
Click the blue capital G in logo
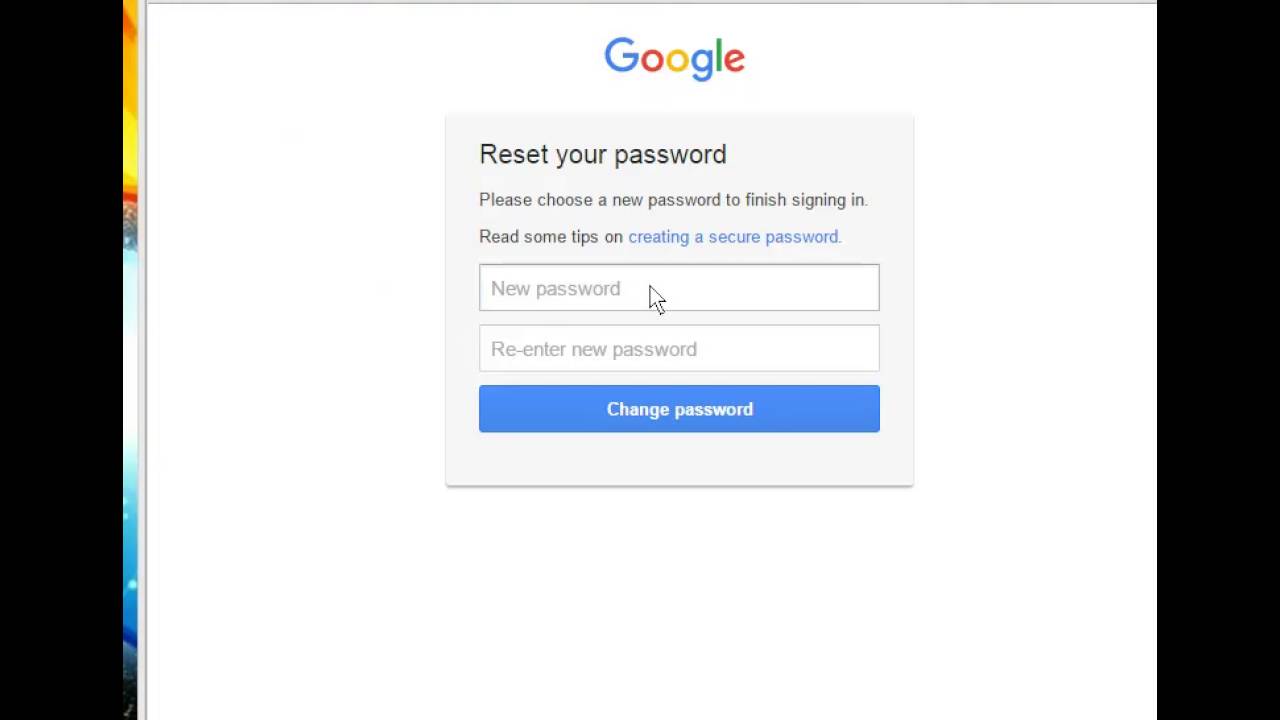(x=621, y=56)
